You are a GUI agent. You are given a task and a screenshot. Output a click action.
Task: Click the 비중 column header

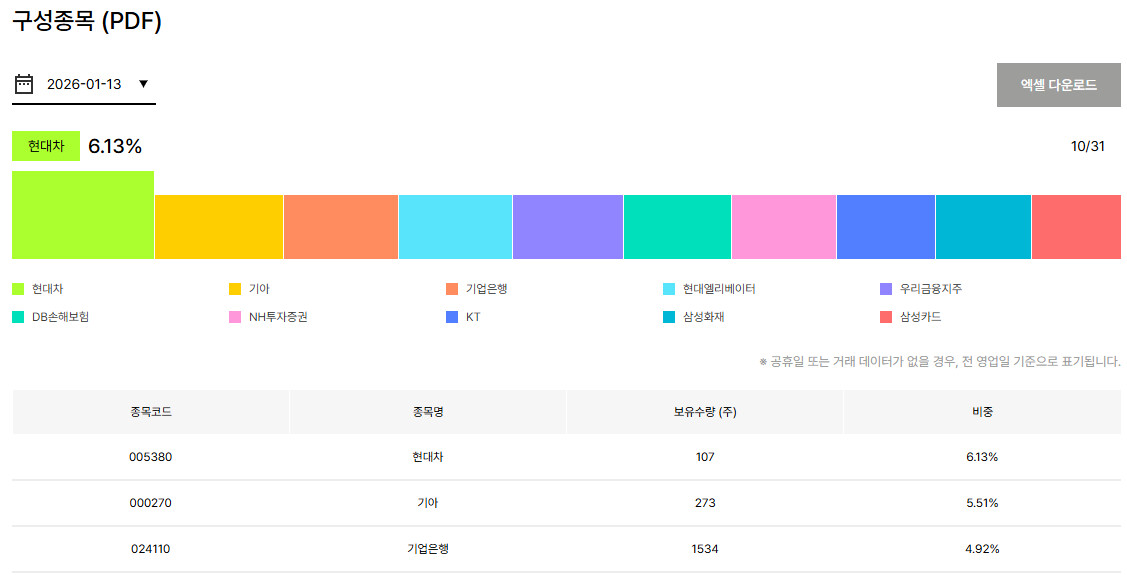pyautogui.click(x=982, y=413)
